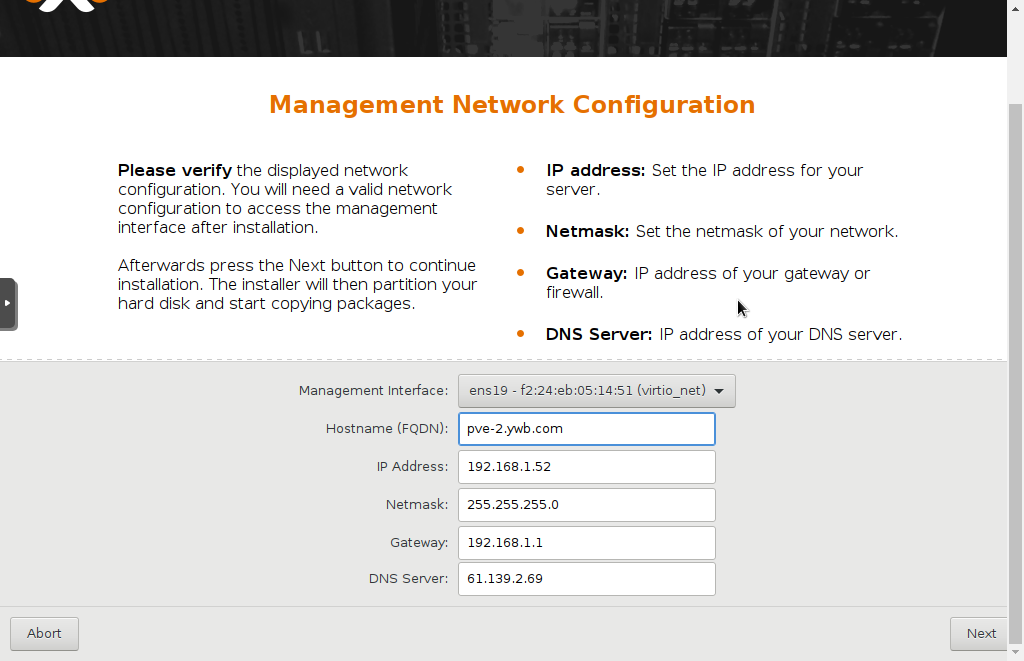The width and height of the screenshot is (1024, 661).
Task: Click the IP Address field showing 192.168.1.52
Action: point(586,466)
